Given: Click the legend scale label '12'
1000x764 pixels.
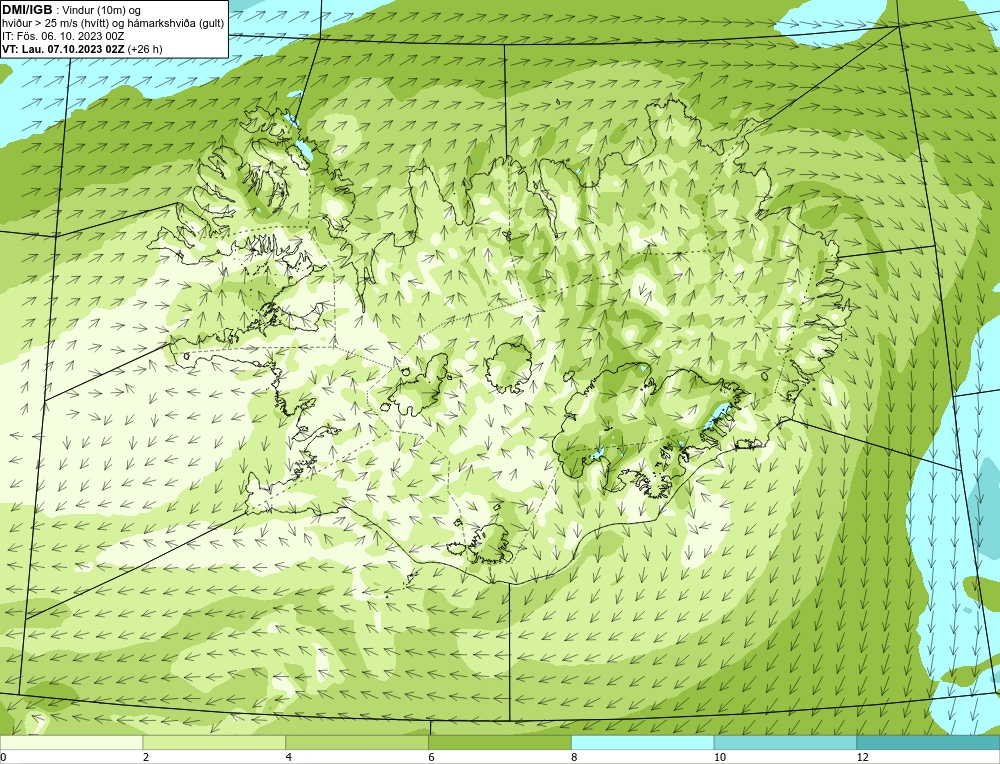Looking at the screenshot, I should click(863, 758).
